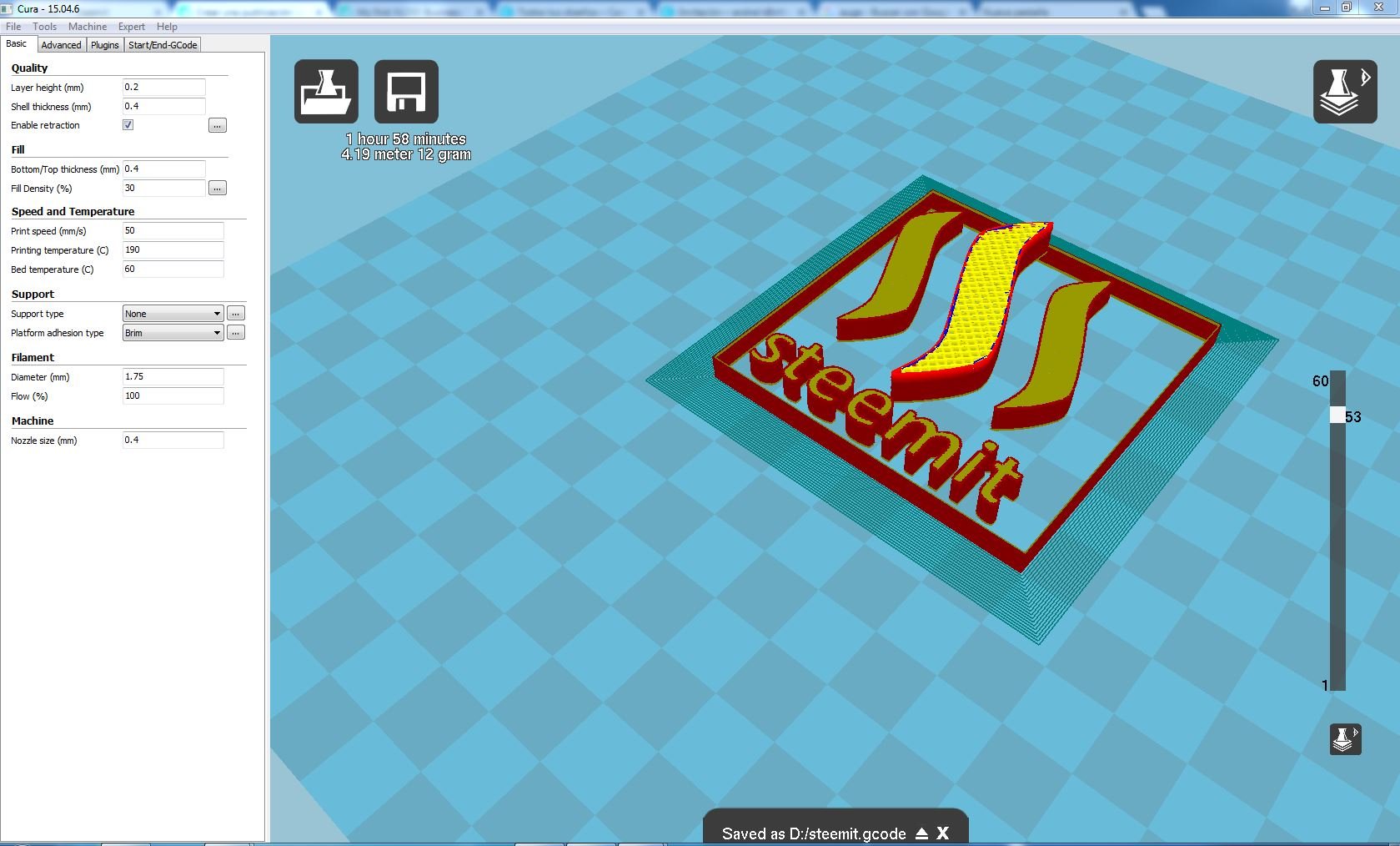Expand the Platform adhesion type dropdown
The image size is (1400, 846).
pyautogui.click(x=173, y=333)
